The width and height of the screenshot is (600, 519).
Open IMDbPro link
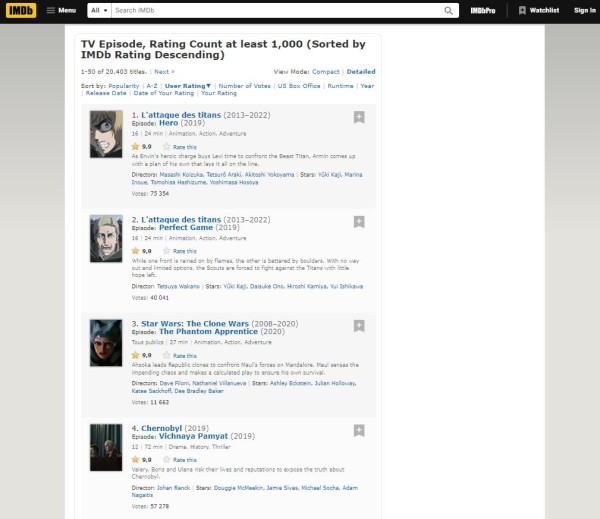point(483,11)
